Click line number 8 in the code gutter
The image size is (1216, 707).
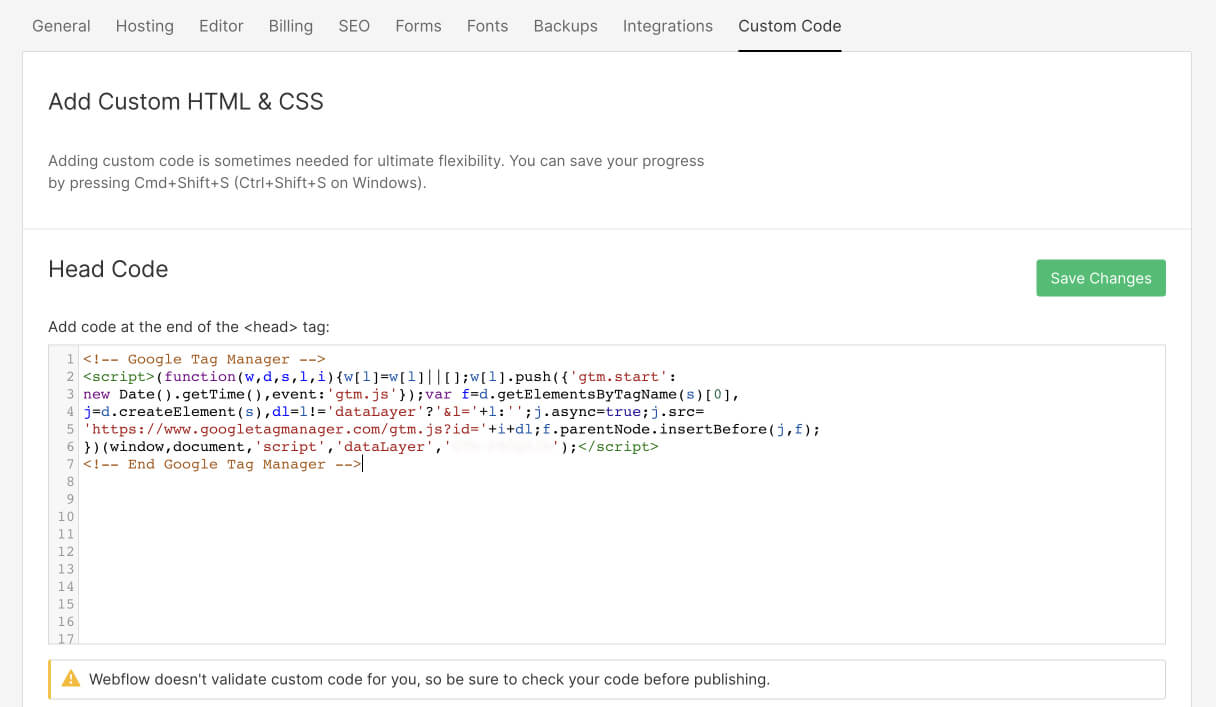(x=70, y=481)
